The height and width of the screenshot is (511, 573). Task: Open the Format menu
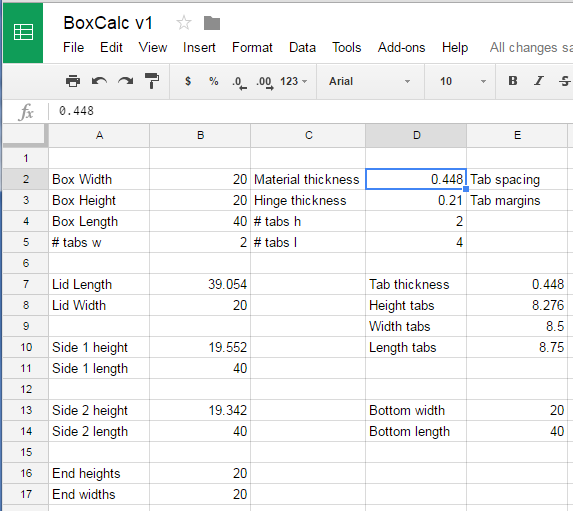(252, 48)
